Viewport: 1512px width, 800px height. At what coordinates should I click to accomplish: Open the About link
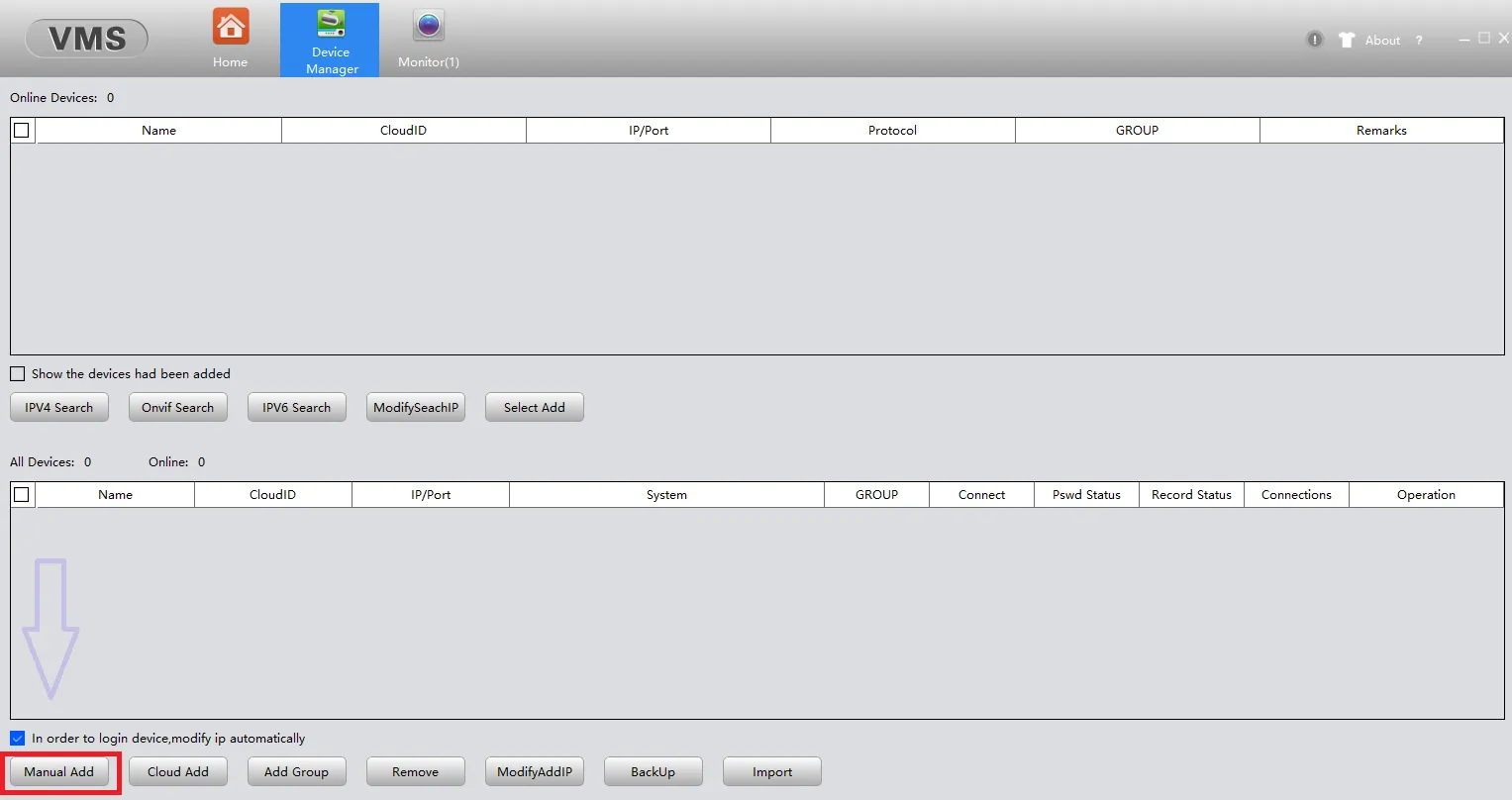point(1382,41)
